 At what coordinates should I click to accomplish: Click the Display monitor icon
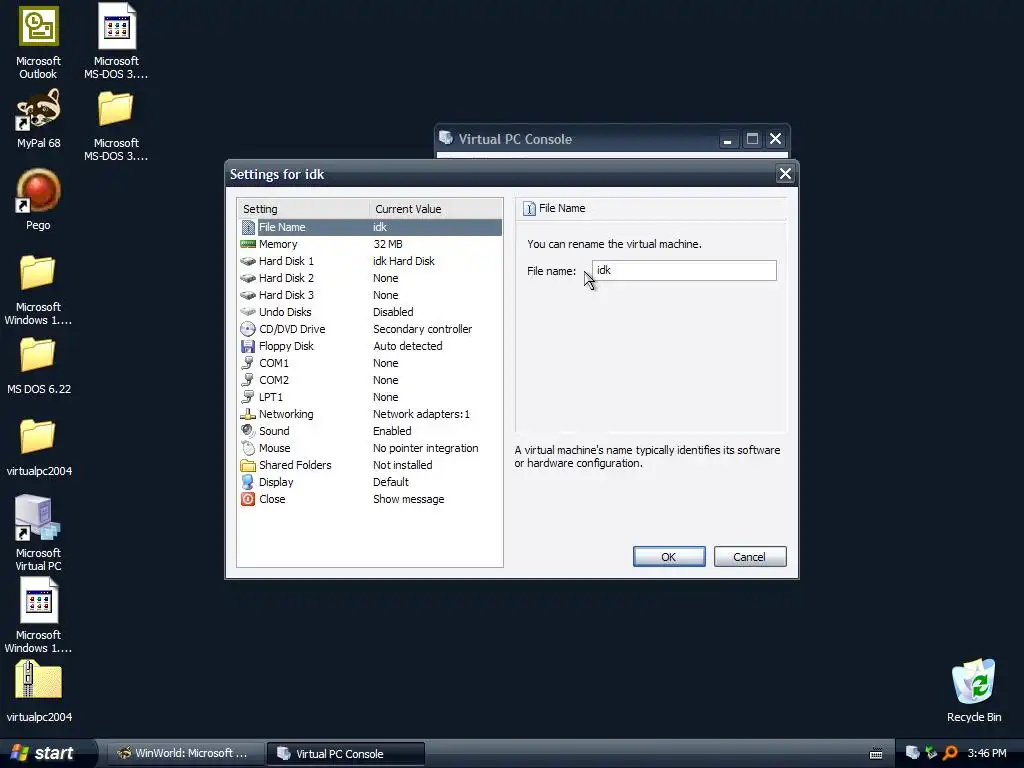tap(248, 482)
